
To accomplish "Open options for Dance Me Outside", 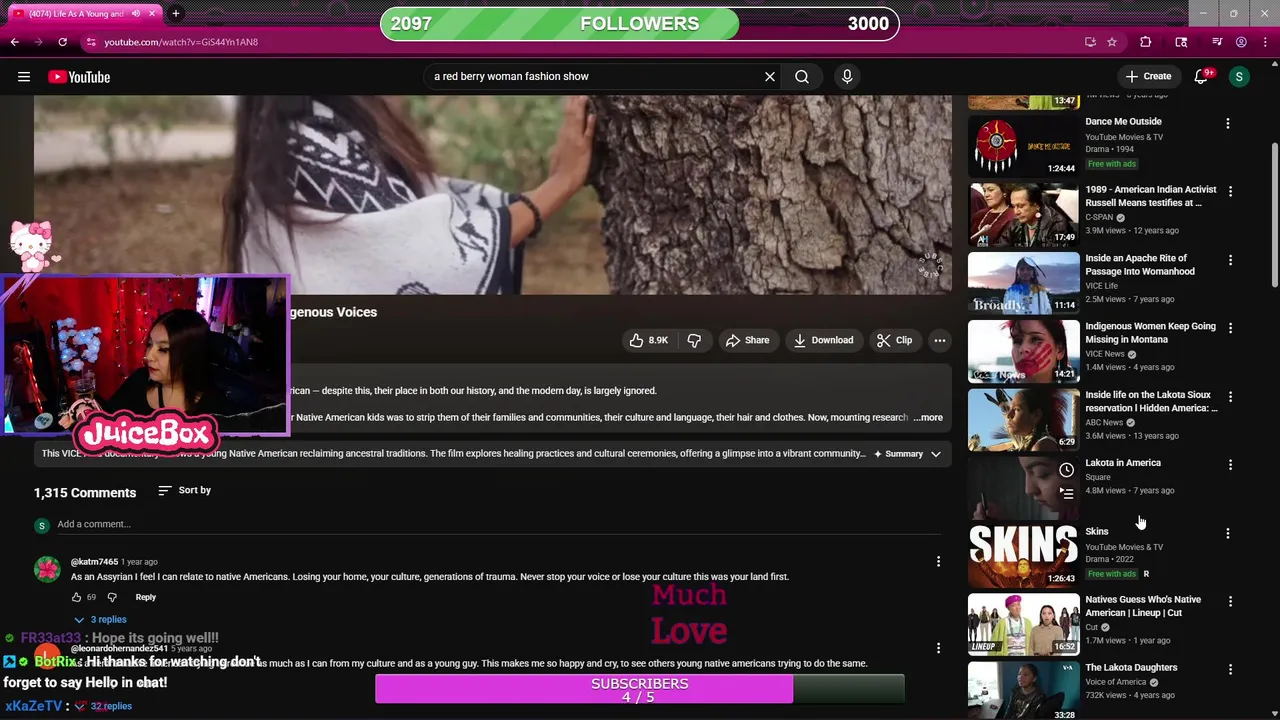I will (x=1228, y=123).
